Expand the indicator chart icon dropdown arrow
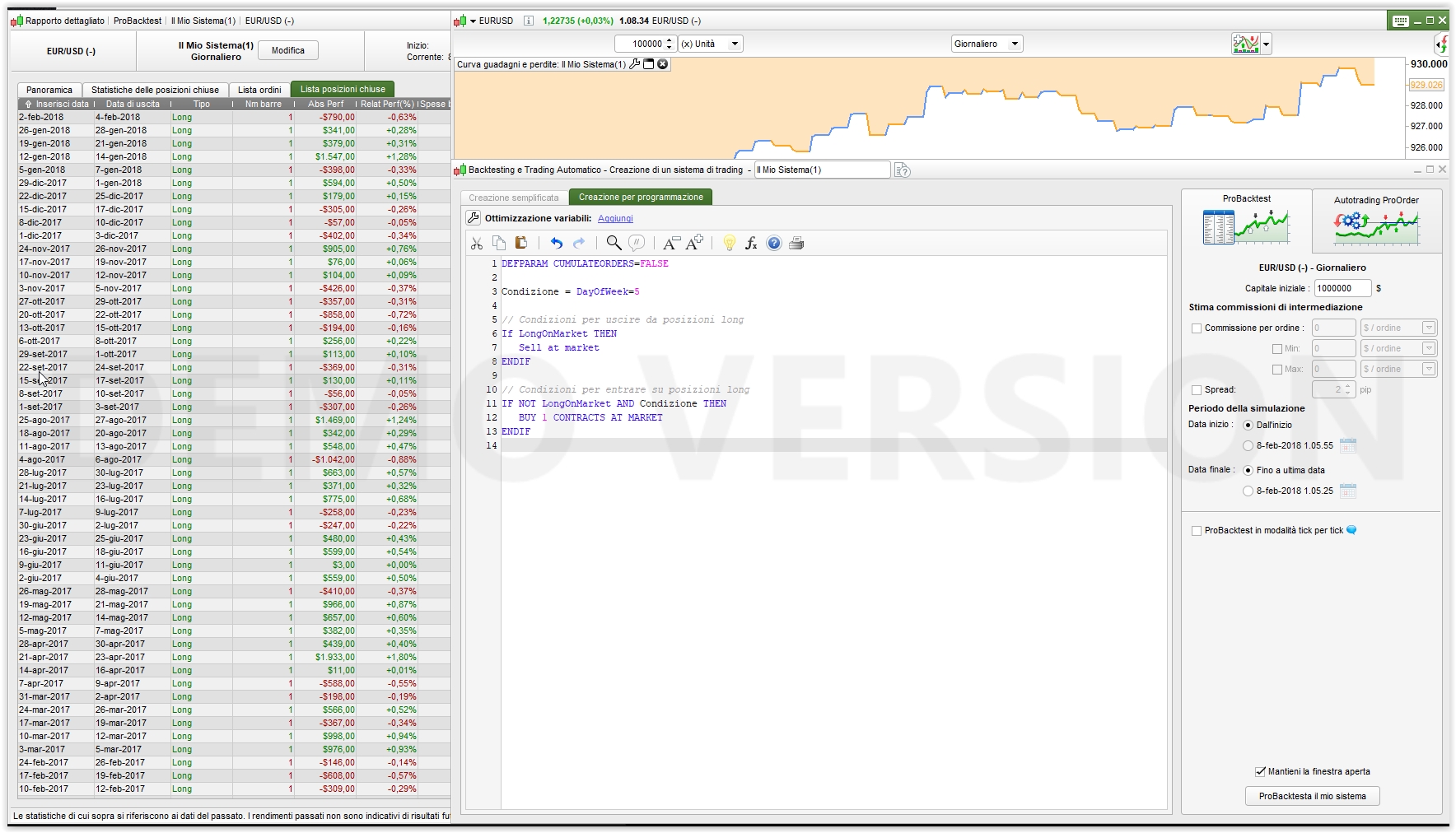Viewport: 1456px width, 833px height. [x=1267, y=44]
